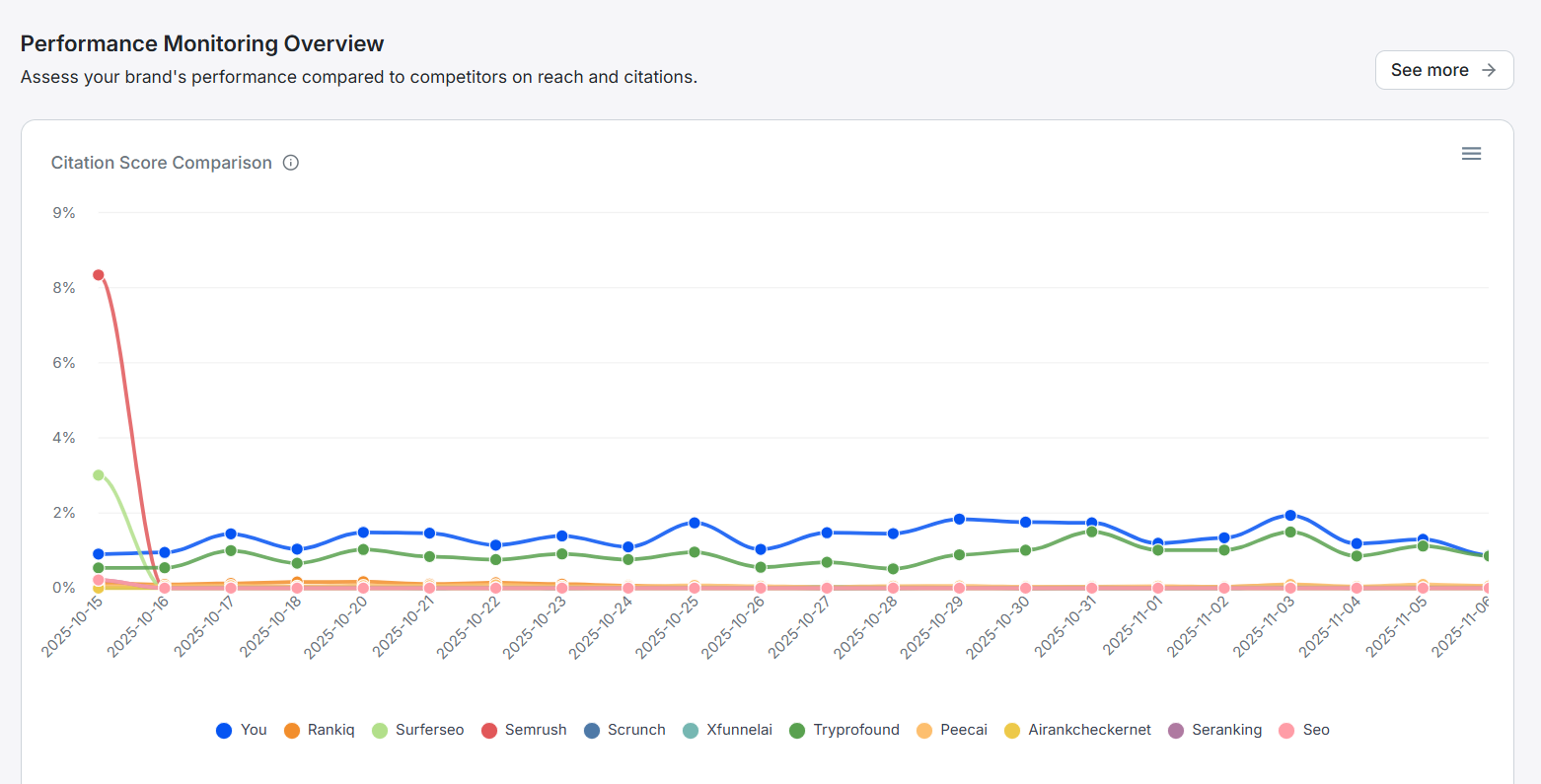The width and height of the screenshot is (1541, 784).
Task: Hide the Scrunch series in chart
Action: pyautogui.click(x=624, y=730)
